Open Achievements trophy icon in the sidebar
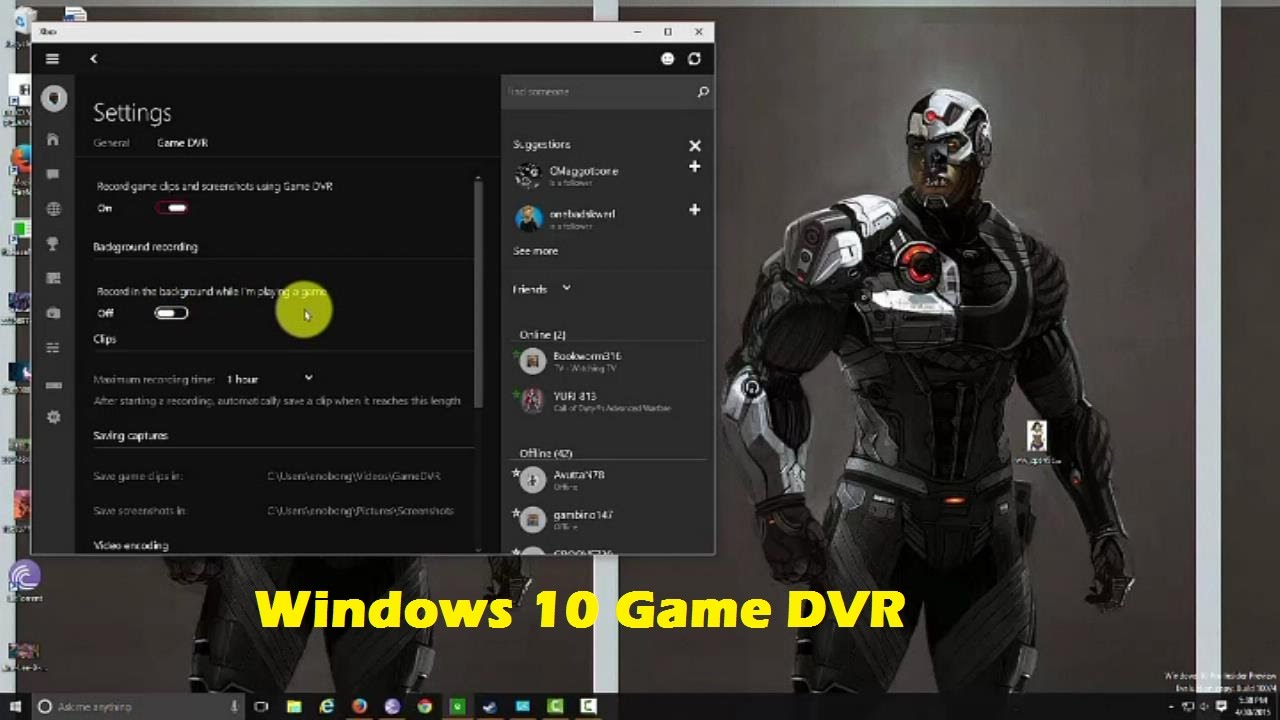Screen dimensions: 1280x720 (x=54, y=243)
